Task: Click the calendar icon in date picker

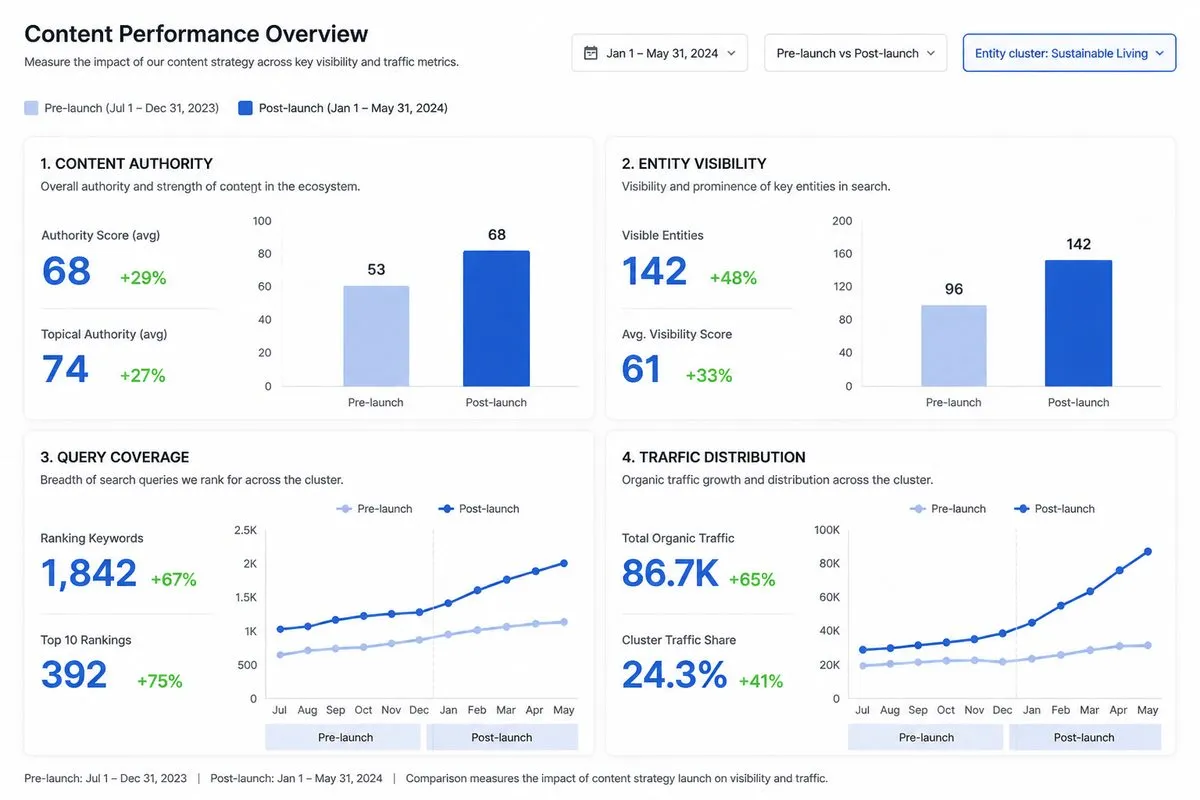Action: coord(591,53)
